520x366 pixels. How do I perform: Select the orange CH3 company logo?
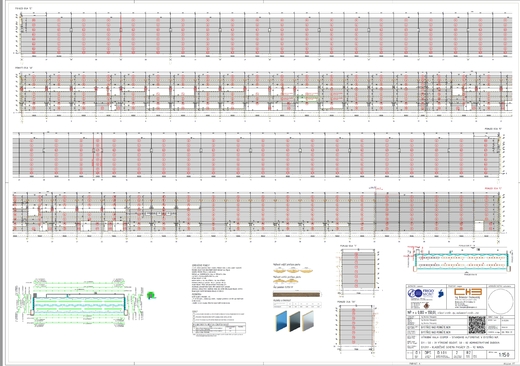pyautogui.click(x=468, y=292)
